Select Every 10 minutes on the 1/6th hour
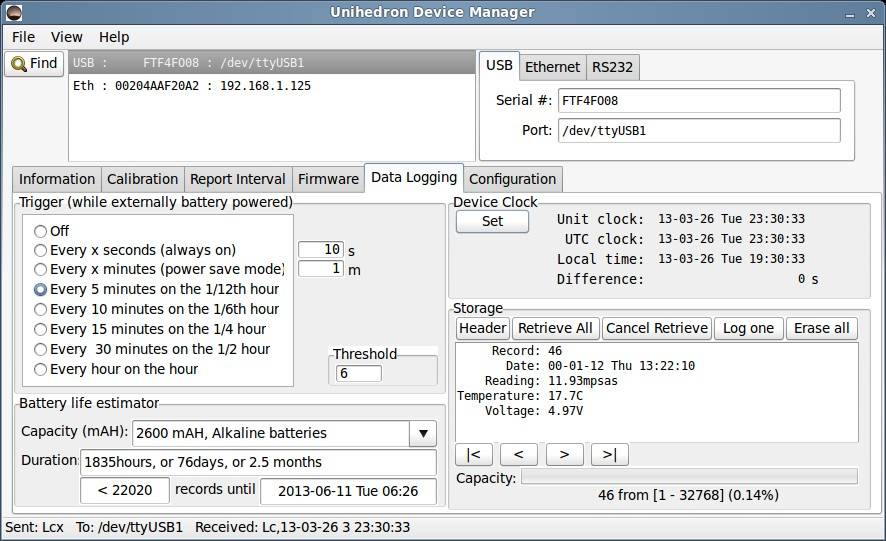Screen dimensions: 886x541 (x=41, y=309)
